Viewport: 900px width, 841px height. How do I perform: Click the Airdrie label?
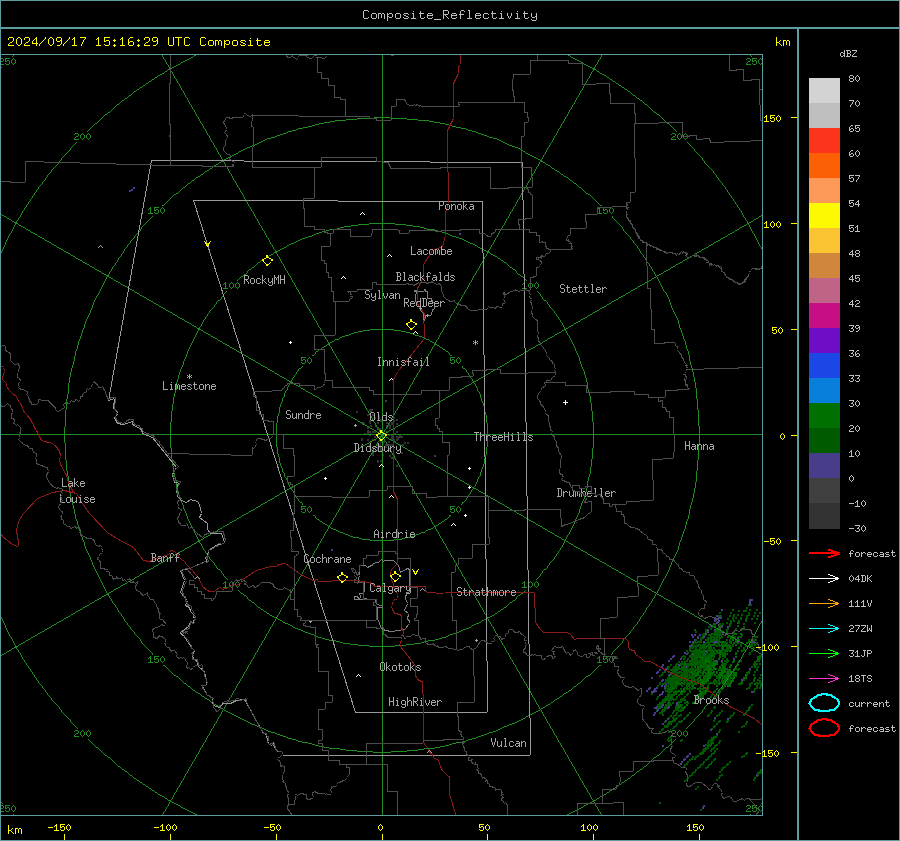(x=394, y=534)
